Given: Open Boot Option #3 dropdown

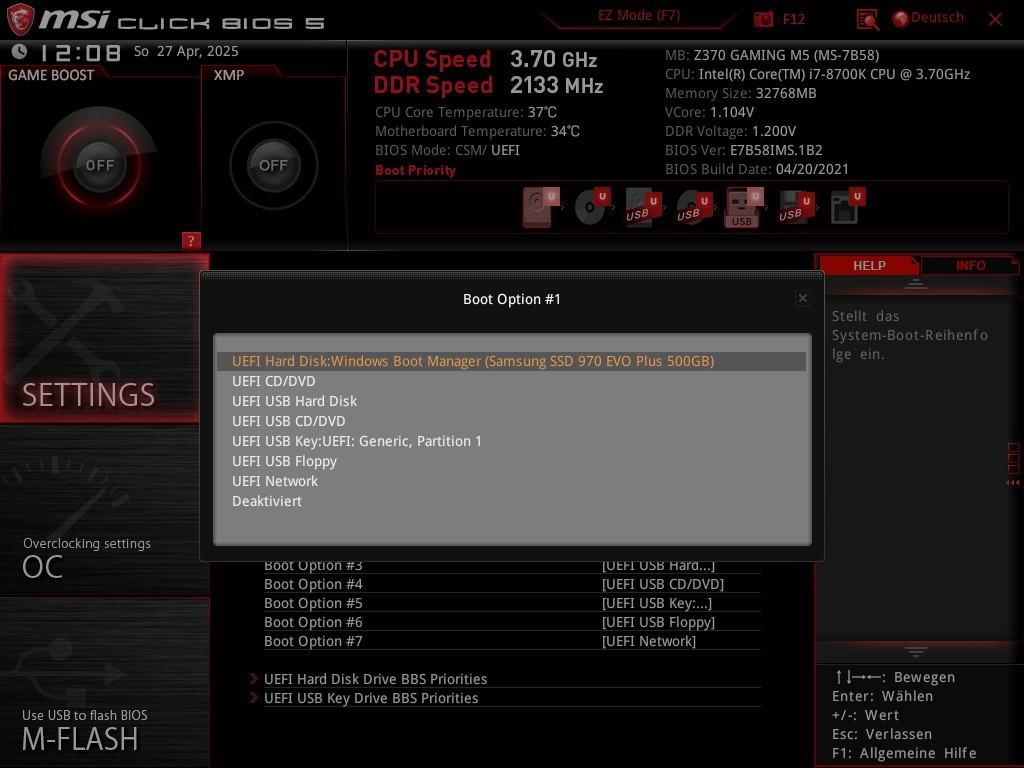Looking at the screenshot, I should pyautogui.click(x=511, y=566).
